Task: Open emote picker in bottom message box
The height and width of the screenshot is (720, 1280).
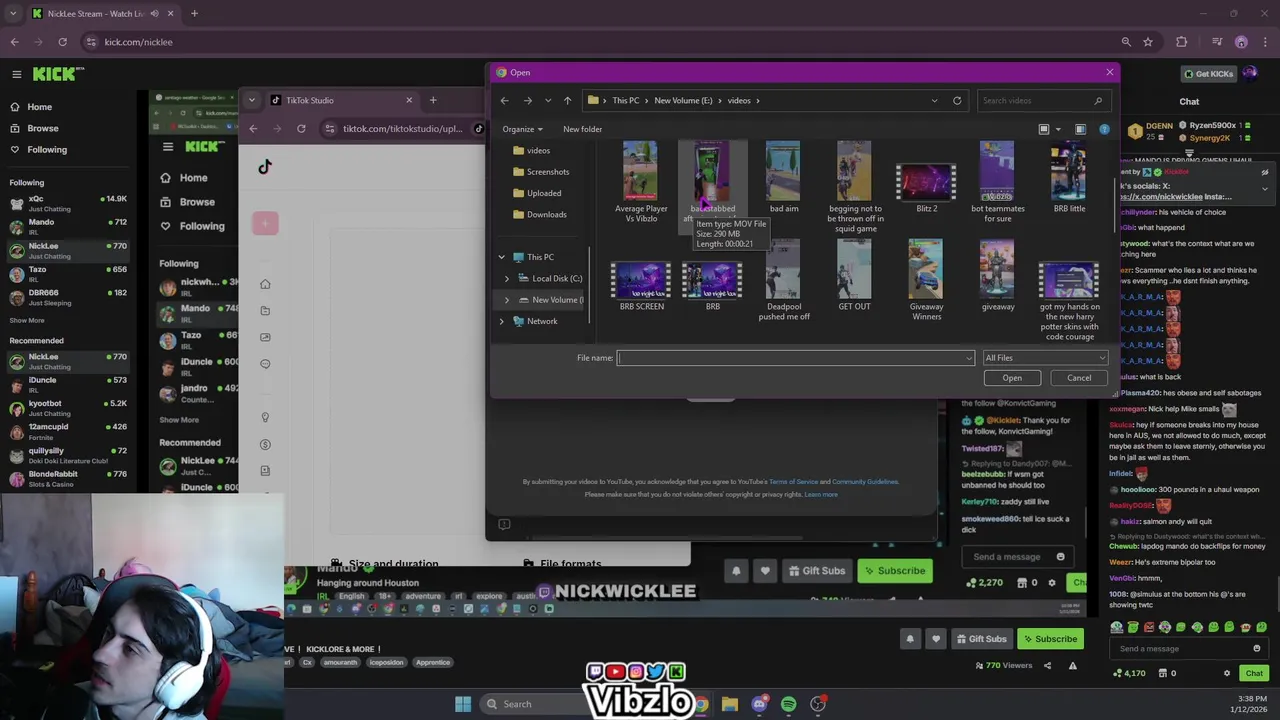Action: 1257,648
